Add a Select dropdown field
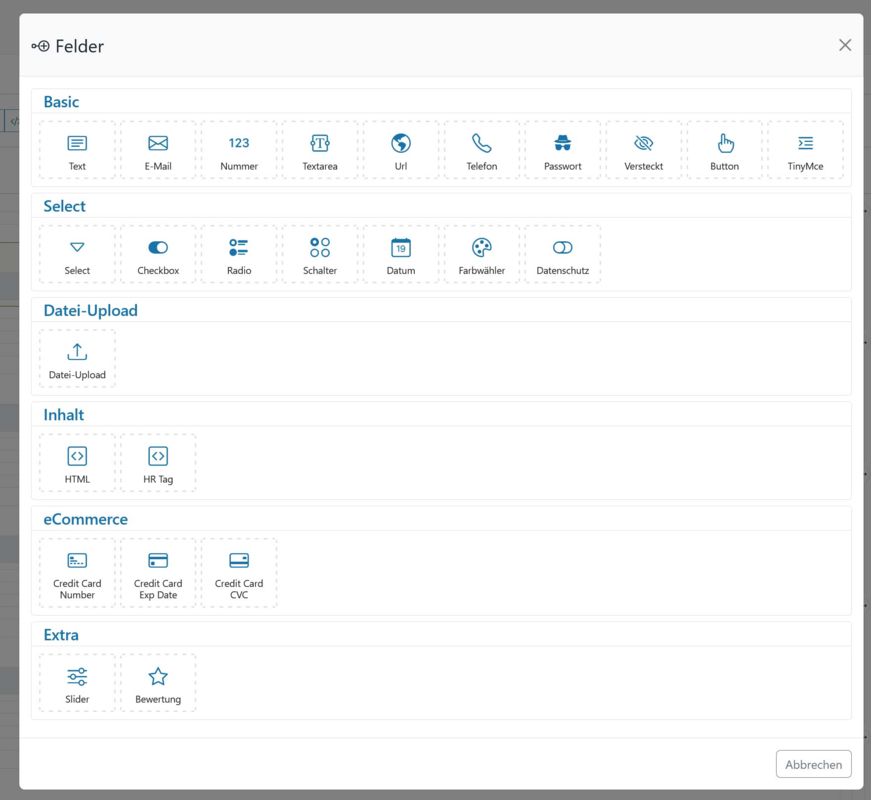The width and height of the screenshot is (871, 800). coord(77,254)
